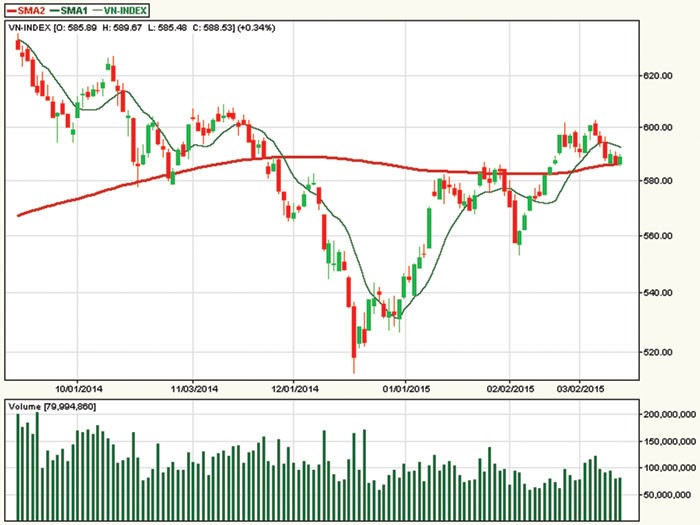Click the SMA1 green legend entry
The height and width of the screenshot is (525, 700).
(x=82, y=10)
